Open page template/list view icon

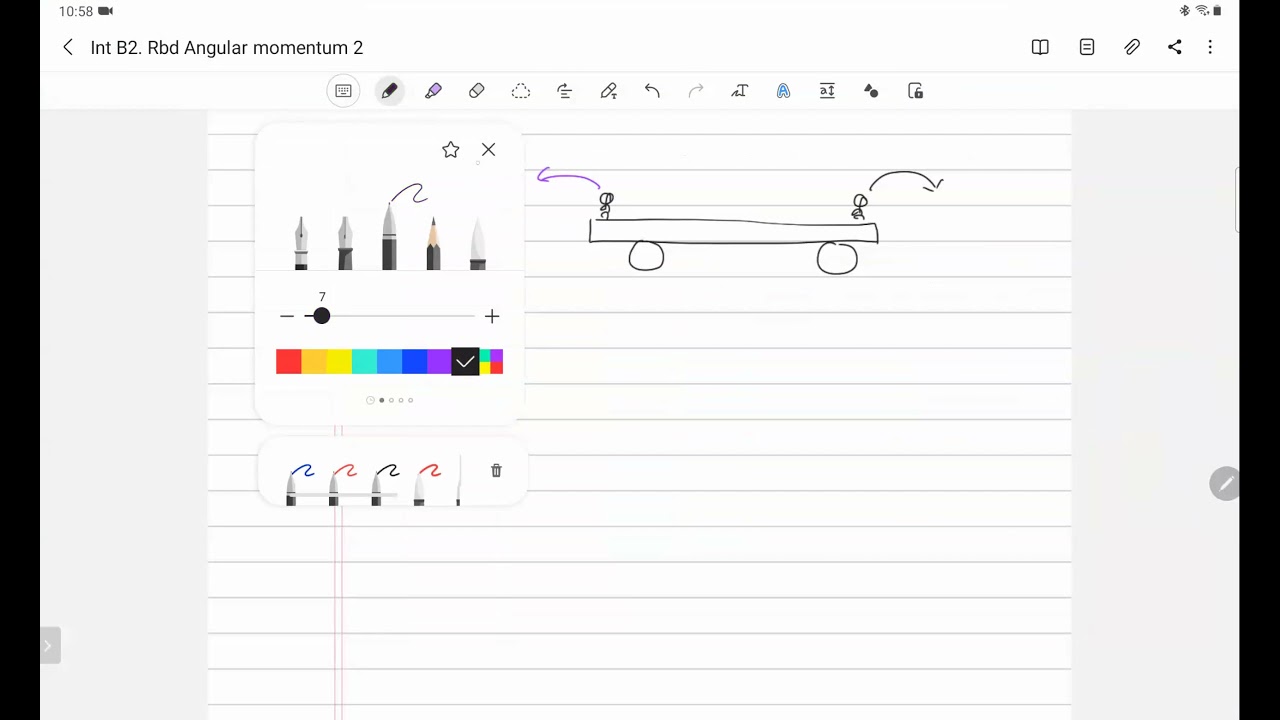point(1087,47)
